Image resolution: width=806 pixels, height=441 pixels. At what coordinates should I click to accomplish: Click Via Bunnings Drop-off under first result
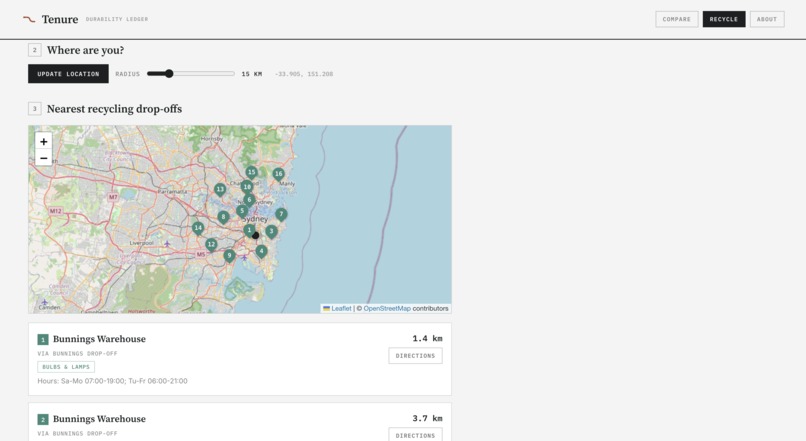78,354
